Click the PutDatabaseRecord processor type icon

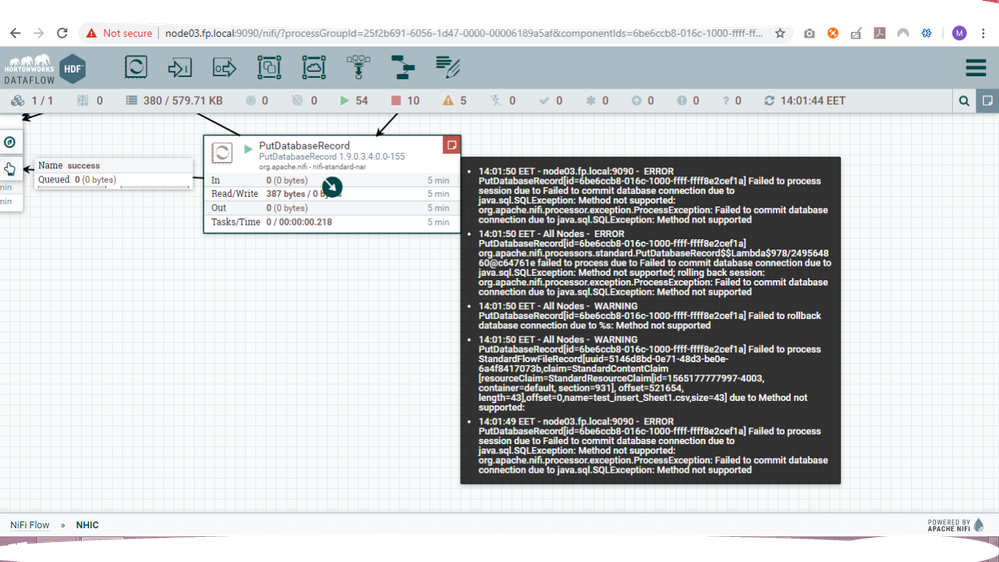(222, 152)
